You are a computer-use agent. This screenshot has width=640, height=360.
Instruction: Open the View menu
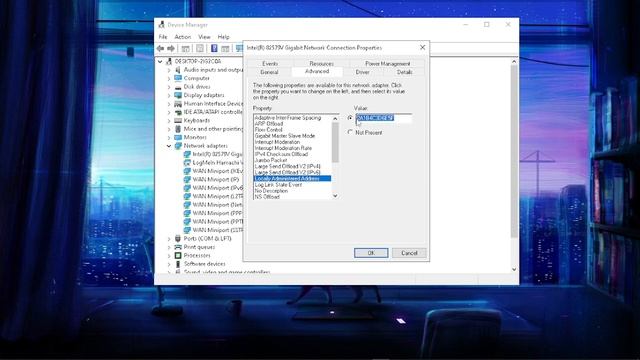[204, 37]
